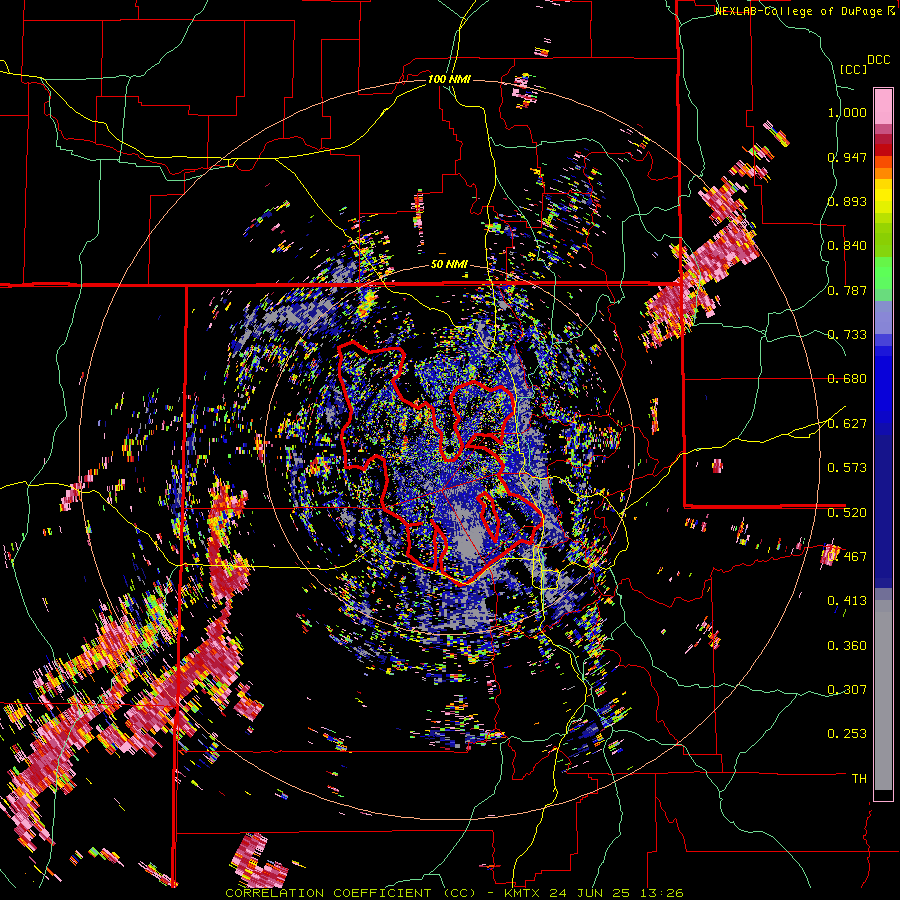Click the 50 NMI range ring label
This screenshot has width=900, height=900.
(449, 265)
